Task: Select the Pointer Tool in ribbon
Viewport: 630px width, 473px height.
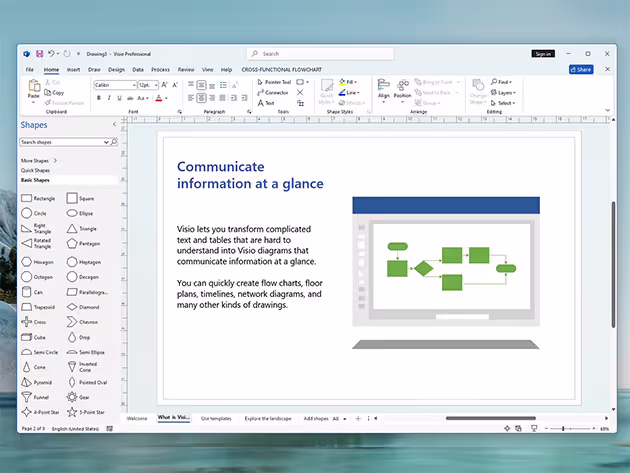Action: point(273,82)
